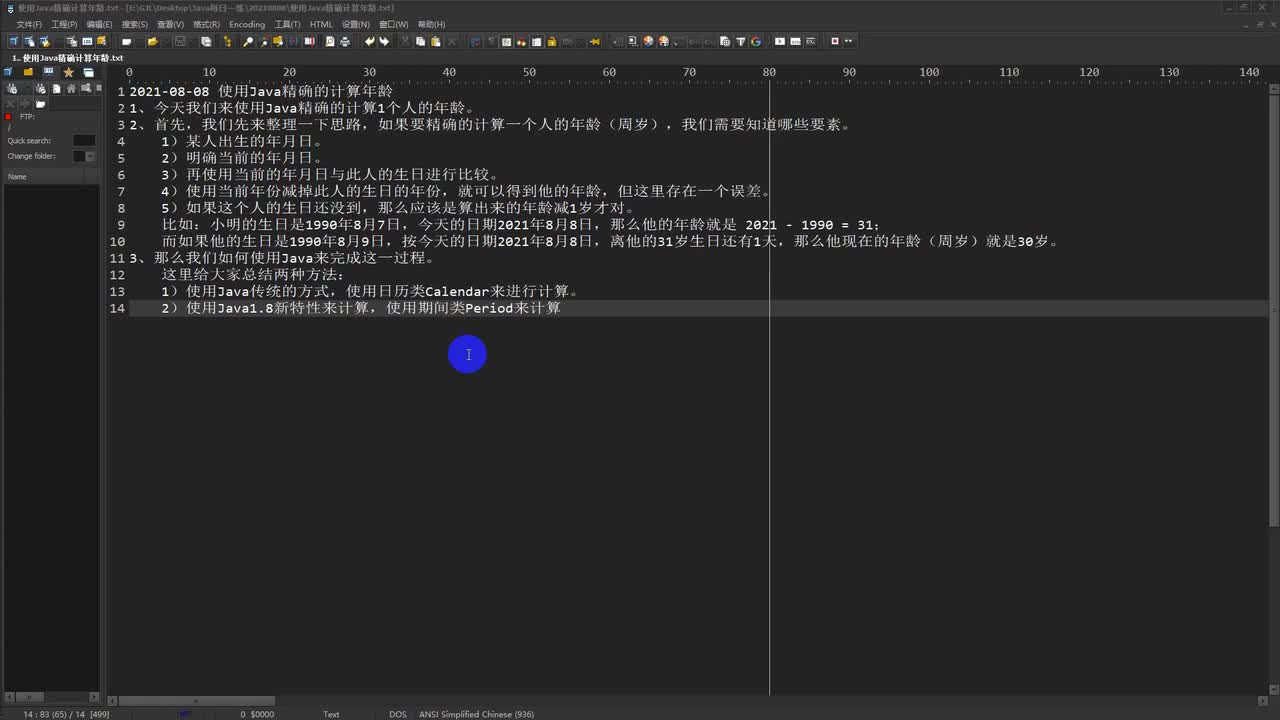Click the print preview toolbar icon
The height and width of the screenshot is (720, 1280).
330,41
